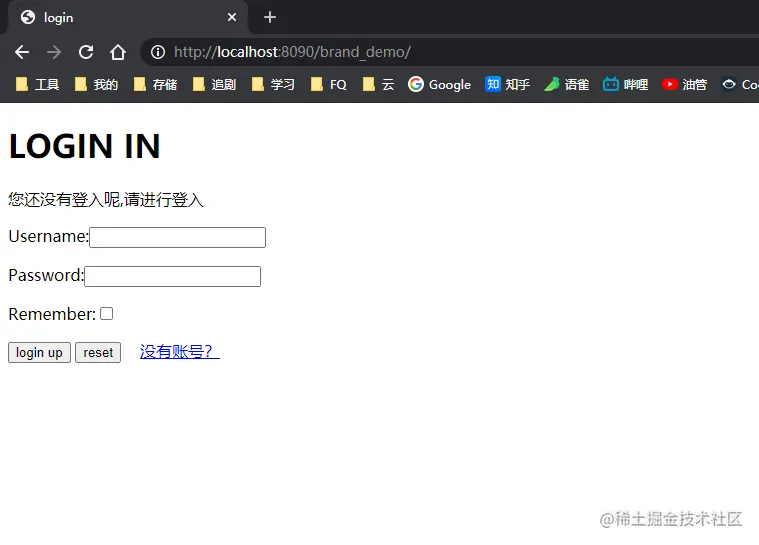Screen dimensions: 759x545
Task: Open a new tab with the plus button
Action: point(270,17)
